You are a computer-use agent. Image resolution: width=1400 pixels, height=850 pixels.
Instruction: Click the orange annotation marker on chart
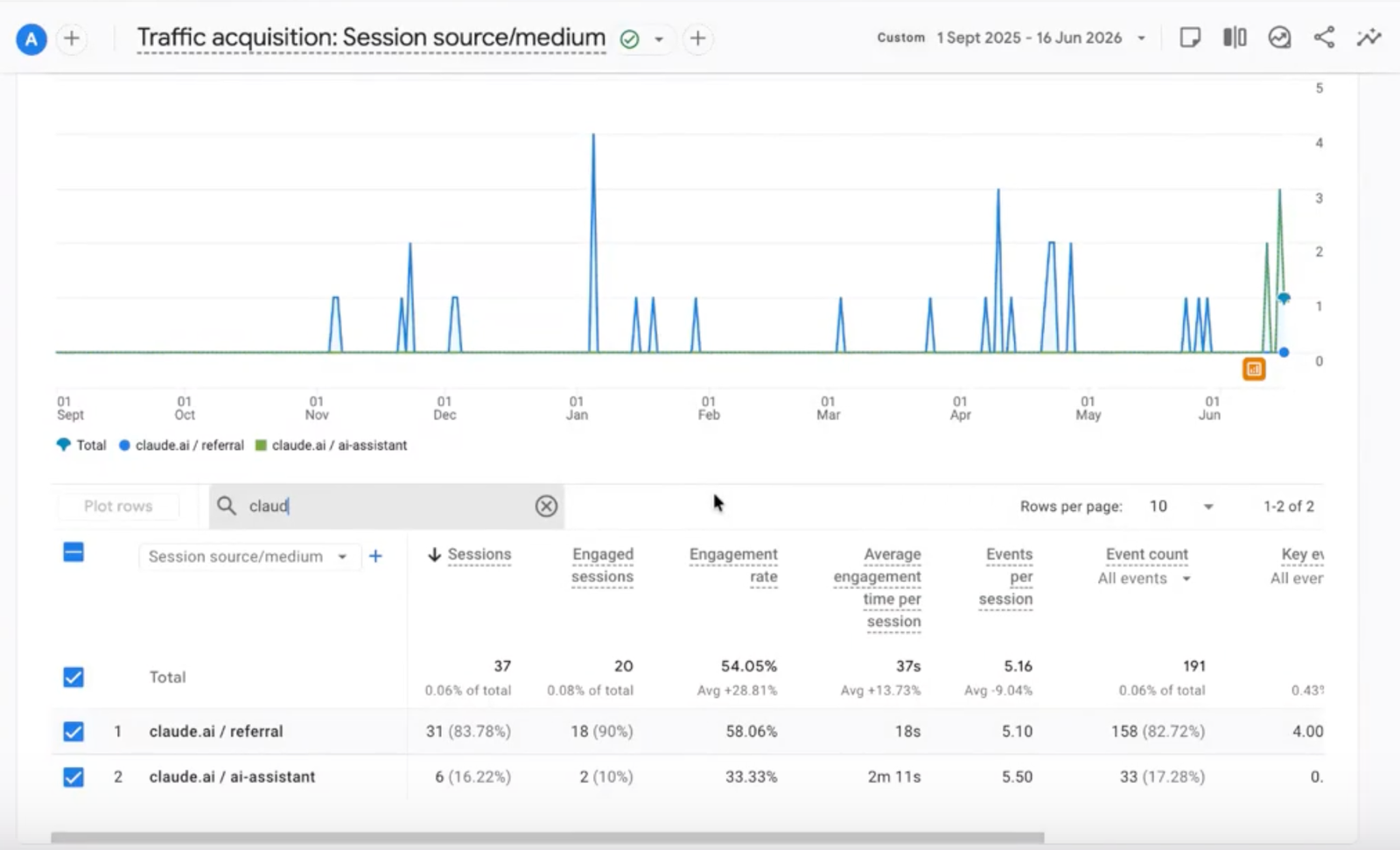(1254, 369)
